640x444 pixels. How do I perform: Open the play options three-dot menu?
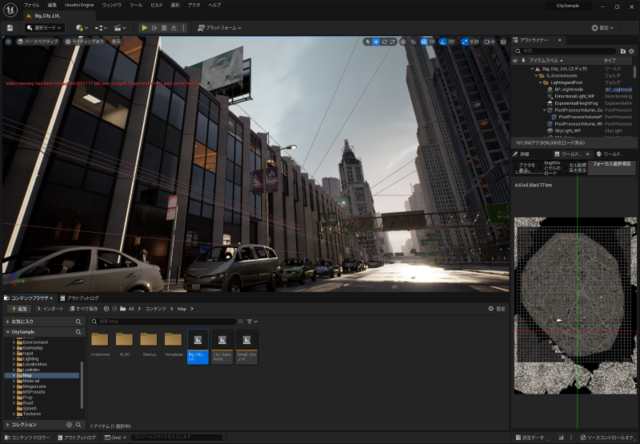point(183,28)
